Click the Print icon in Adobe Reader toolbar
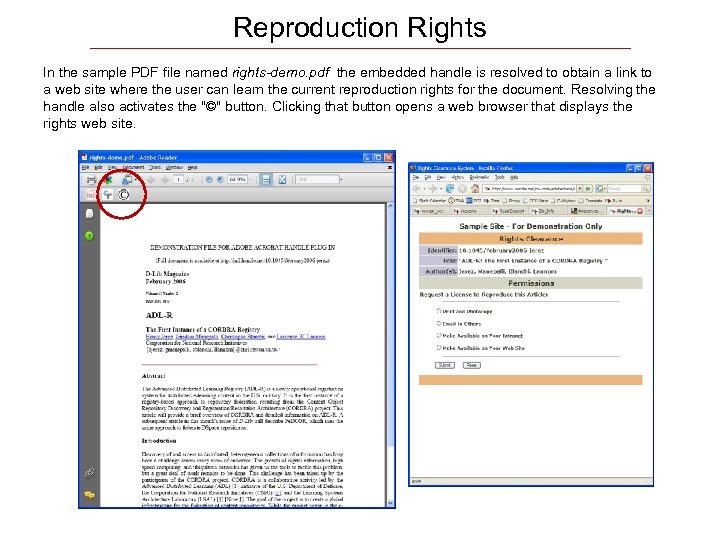 [x=91, y=180]
